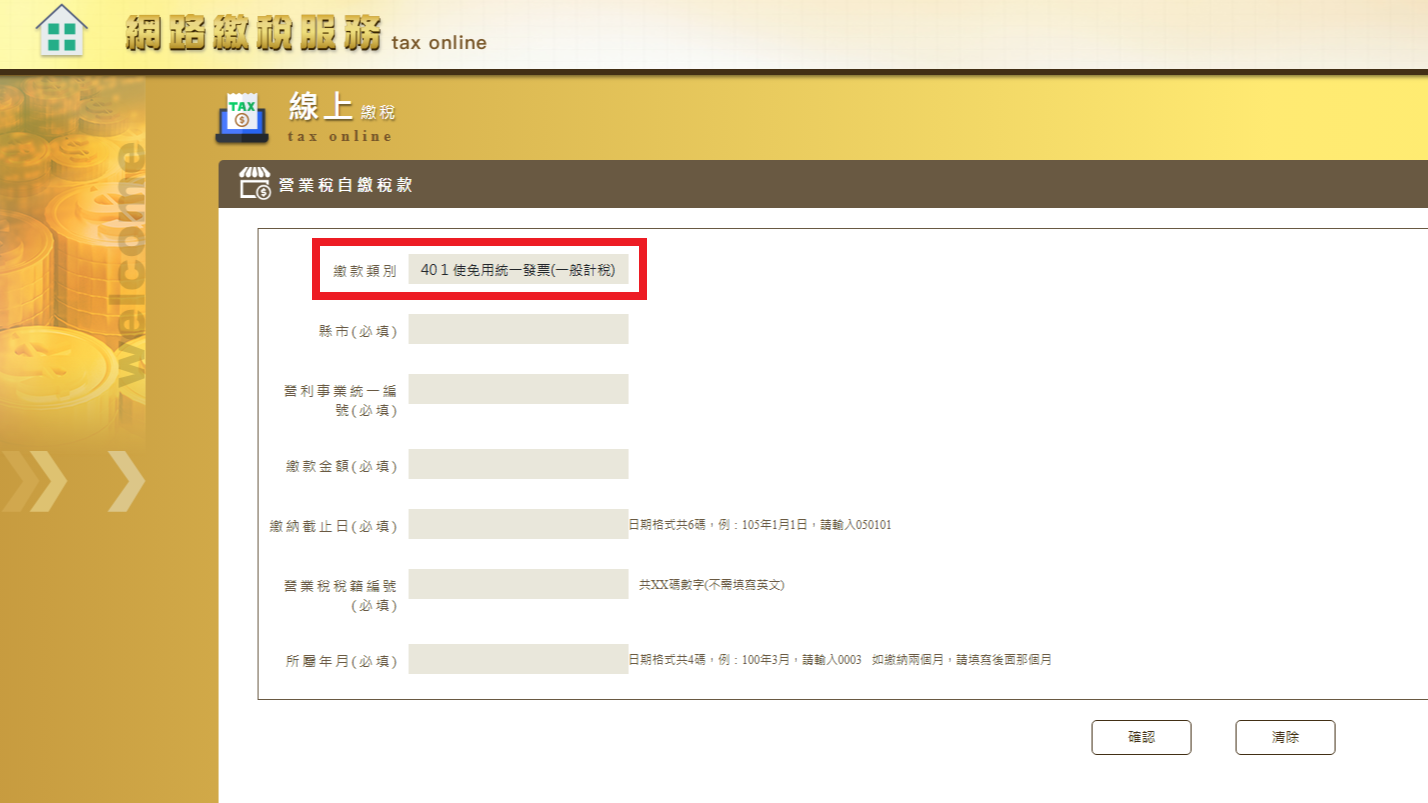Click the vertical Welcome banner text
Screen dimensions: 1428x803
[129, 268]
